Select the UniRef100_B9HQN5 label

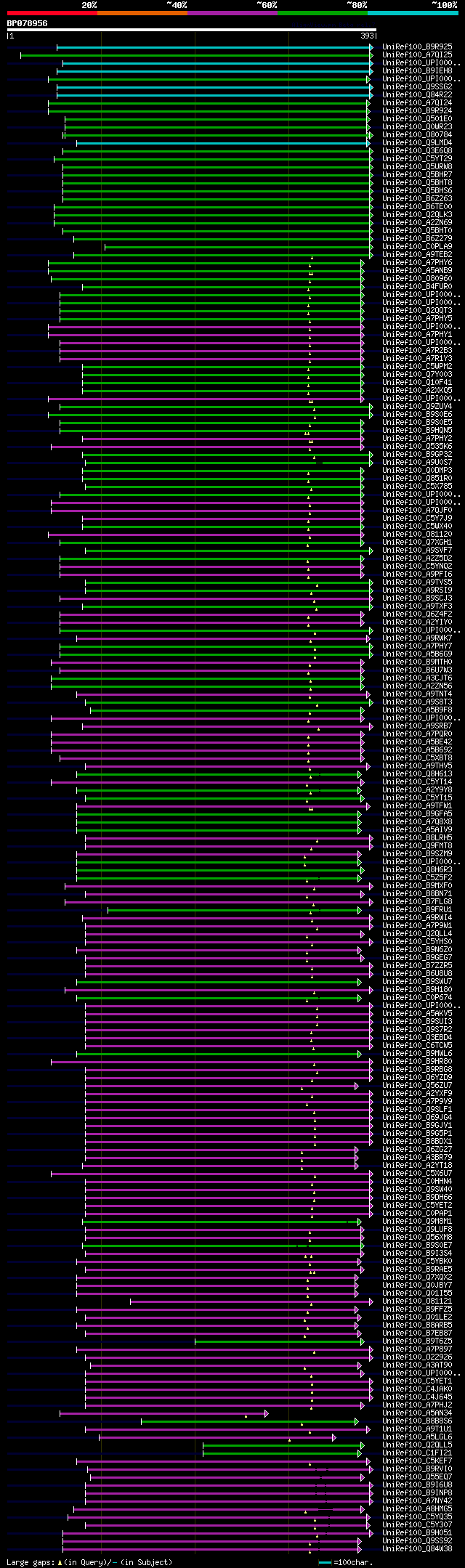pyautogui.click(x=417, y=430)
